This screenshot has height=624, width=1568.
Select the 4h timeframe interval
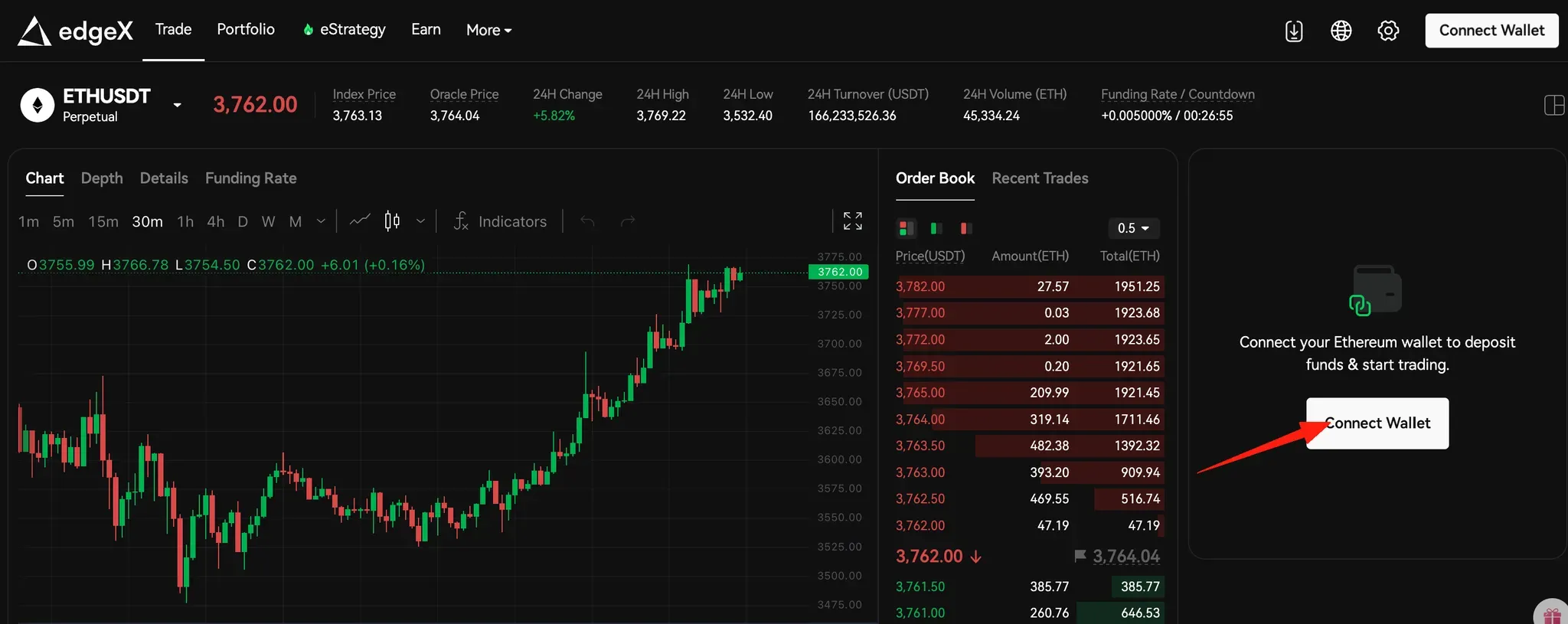click(x=216, y=221)
